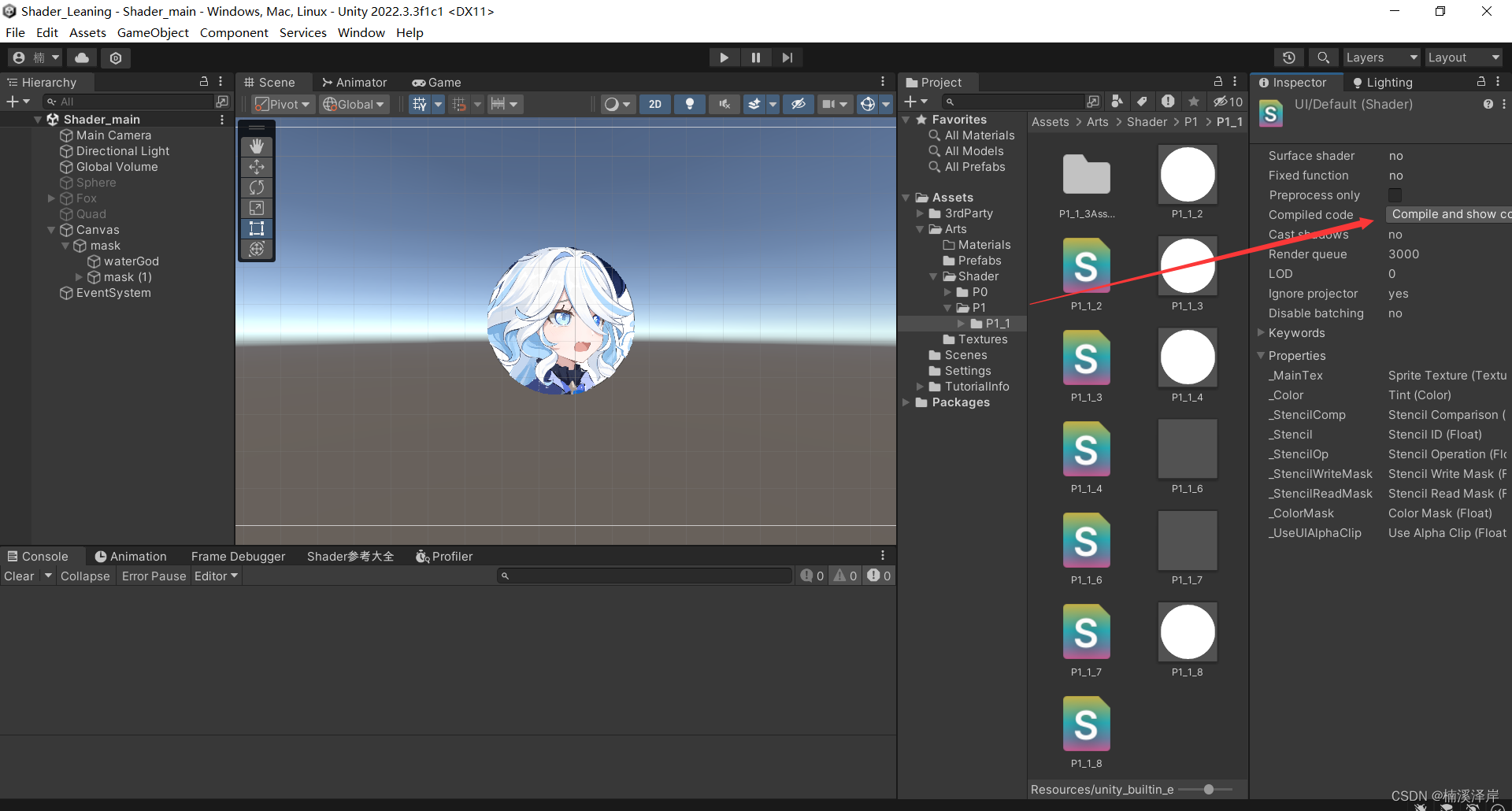This screenshot has width=1512, height=811.
Task: Click Compile and show code button
Action: click(x=1449, y=214)
